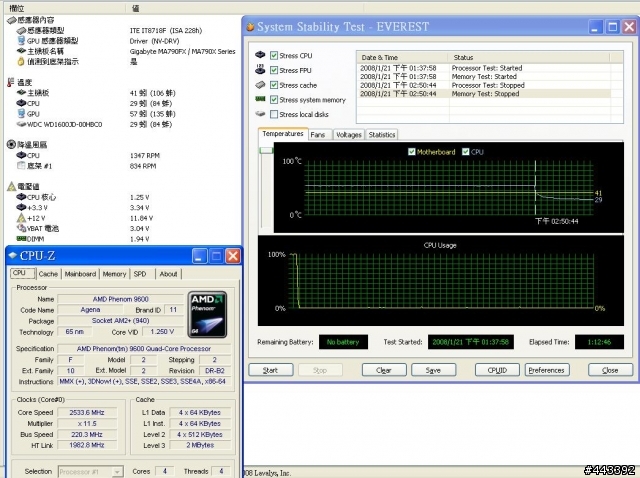Click the GPU 感應器類型 row icon
640x478 pixels.
21,40
